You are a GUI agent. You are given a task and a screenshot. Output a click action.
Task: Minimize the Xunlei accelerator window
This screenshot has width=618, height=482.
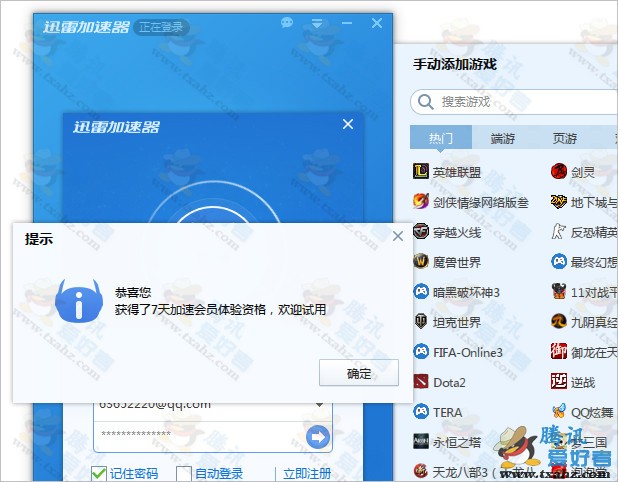347,23
